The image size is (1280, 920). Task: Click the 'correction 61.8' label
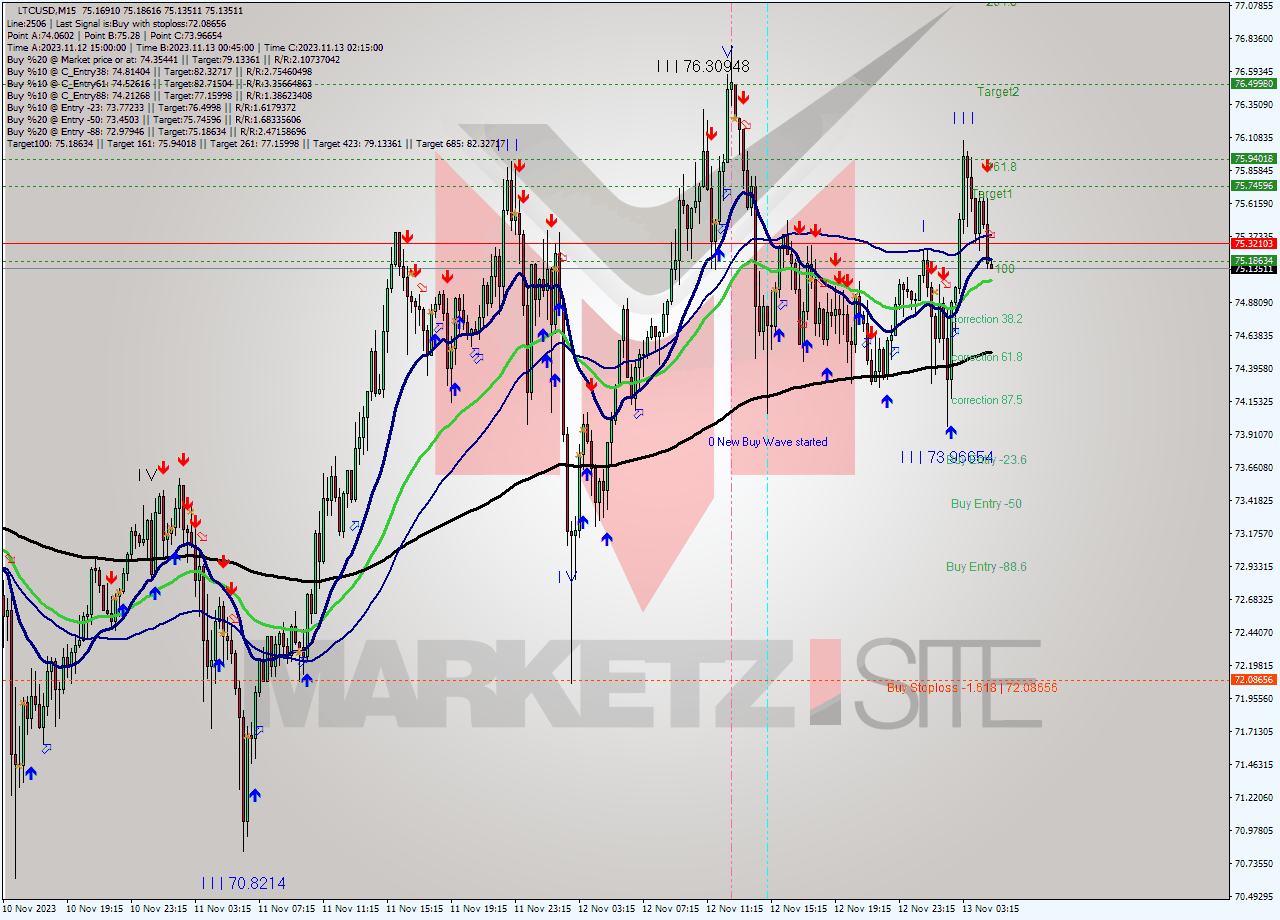(x=986, y=357)
